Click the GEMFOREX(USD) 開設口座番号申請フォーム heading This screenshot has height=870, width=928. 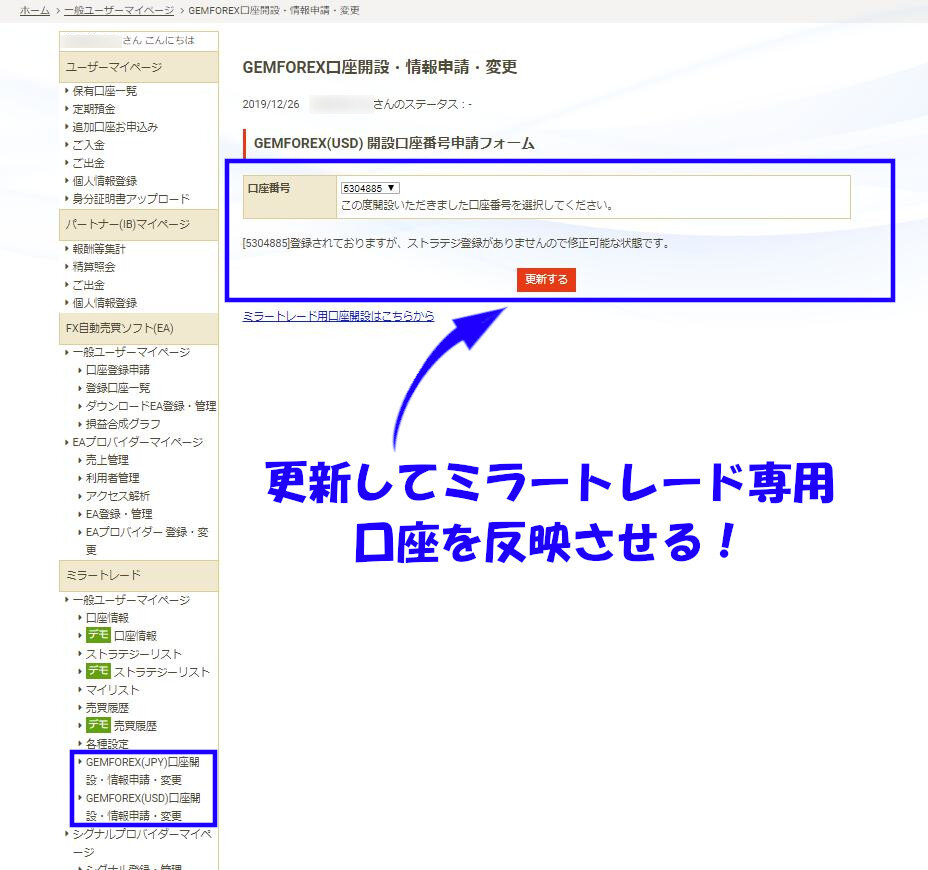click(x=394, y=143)
